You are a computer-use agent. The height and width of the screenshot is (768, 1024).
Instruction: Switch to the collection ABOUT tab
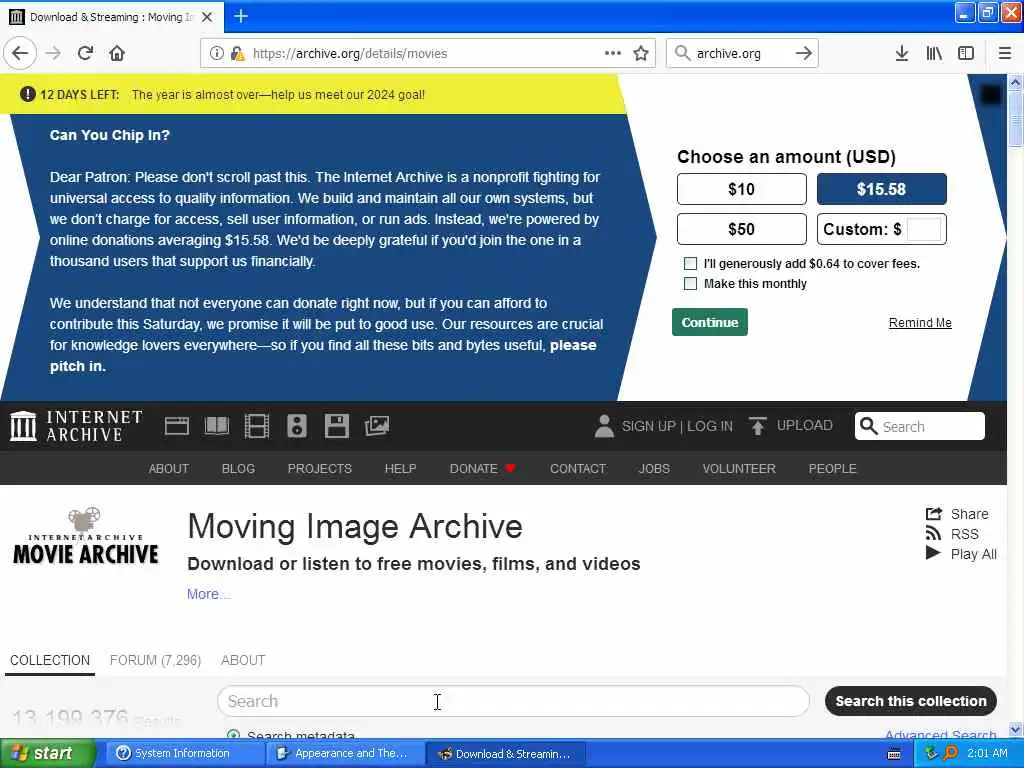click(243, 660)
